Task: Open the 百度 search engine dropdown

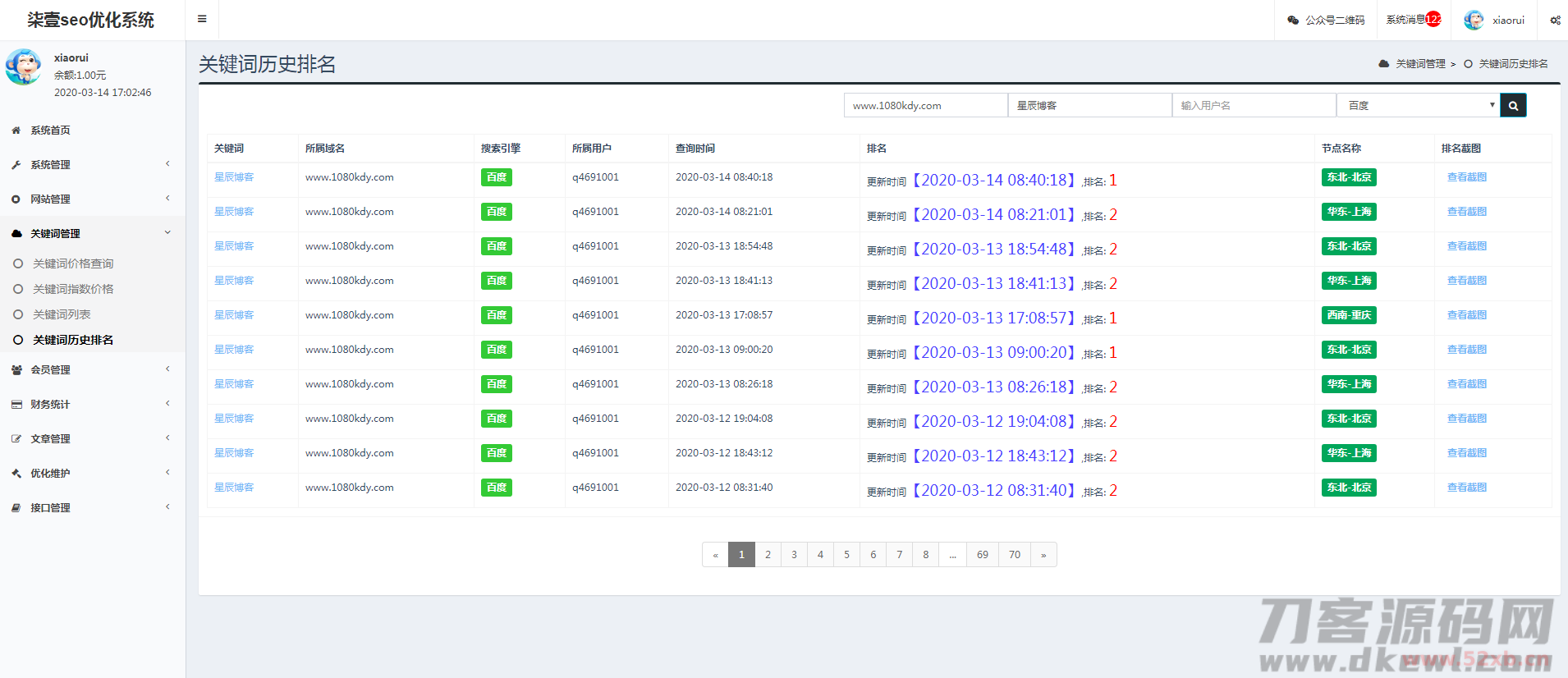Action: click(1418, 105)
